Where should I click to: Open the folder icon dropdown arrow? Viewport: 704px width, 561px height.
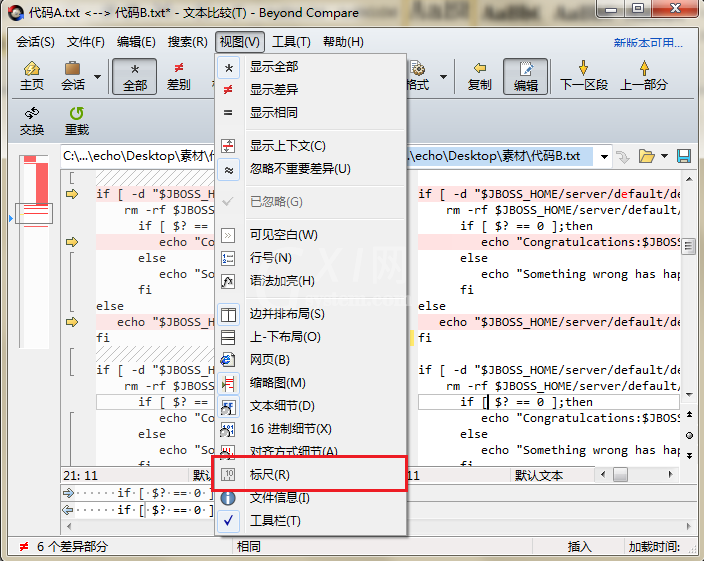(664, 156)
